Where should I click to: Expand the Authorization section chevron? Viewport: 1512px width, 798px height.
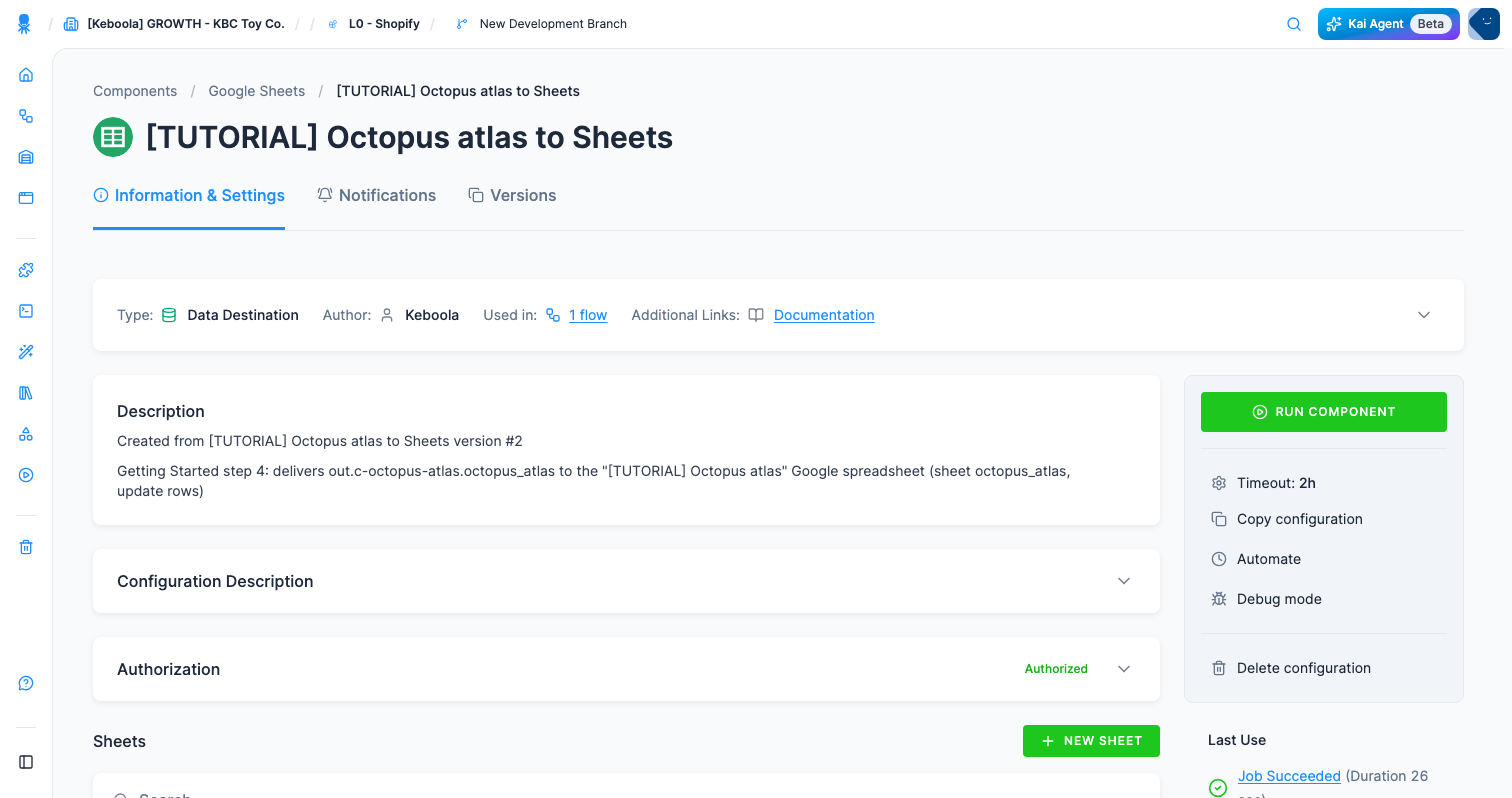1124,669
